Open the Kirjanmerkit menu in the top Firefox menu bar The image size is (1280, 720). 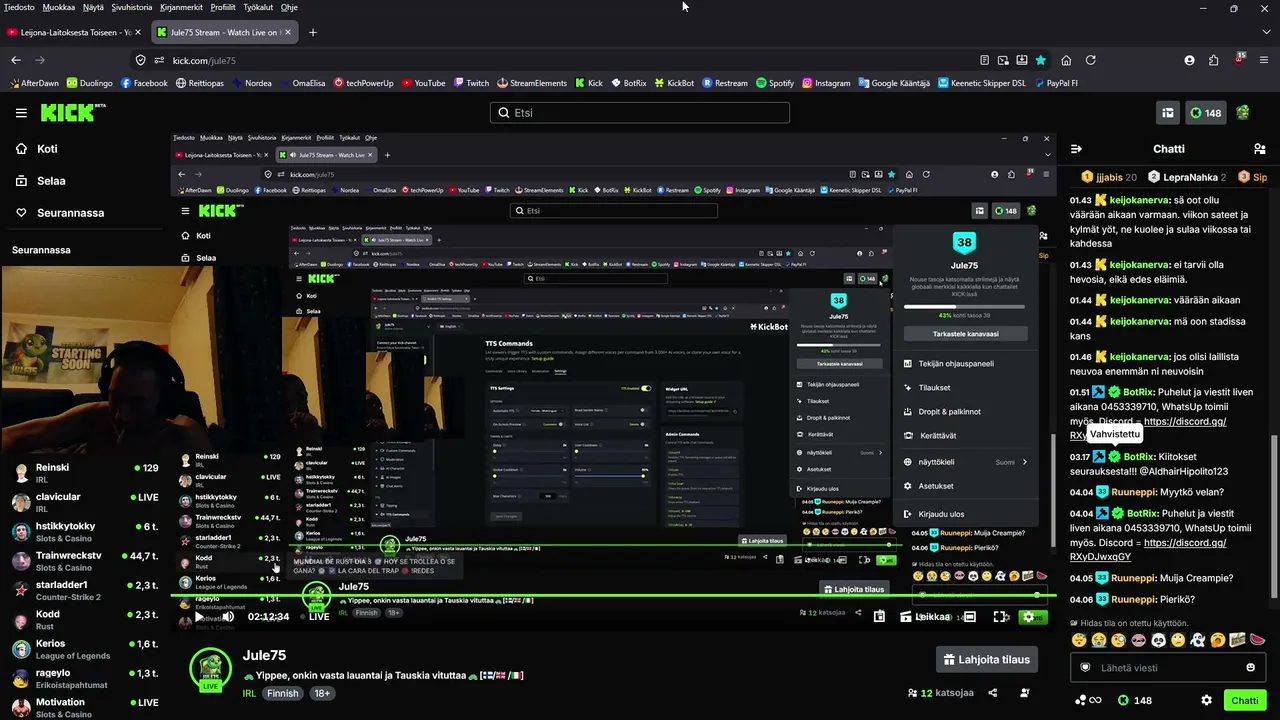[181, 7]
